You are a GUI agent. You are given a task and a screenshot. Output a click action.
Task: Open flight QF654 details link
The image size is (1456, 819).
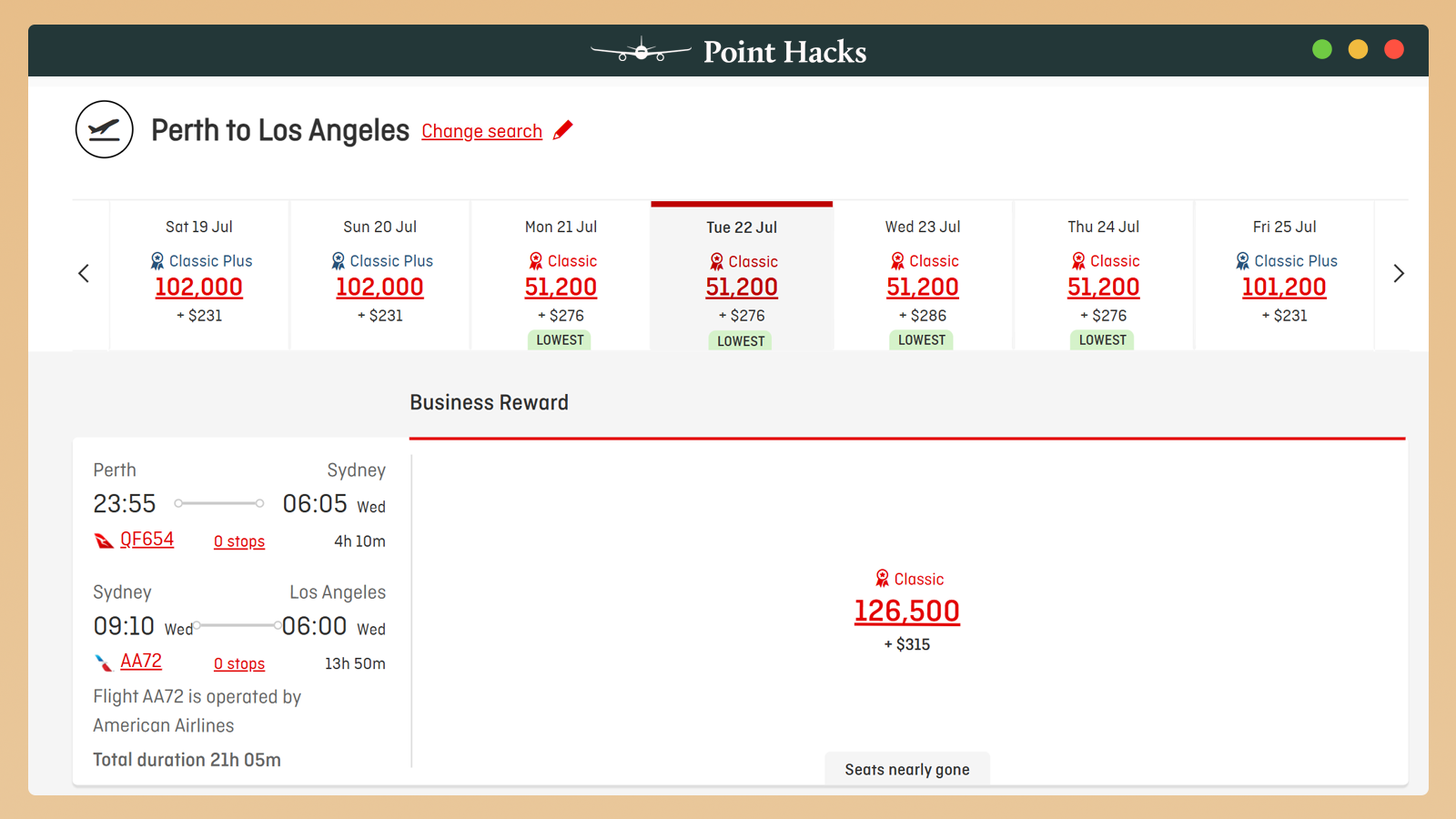click(147, 540)
